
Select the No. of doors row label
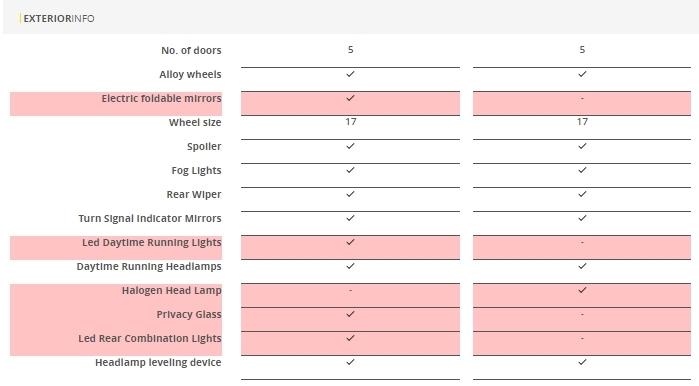point(191,50)
